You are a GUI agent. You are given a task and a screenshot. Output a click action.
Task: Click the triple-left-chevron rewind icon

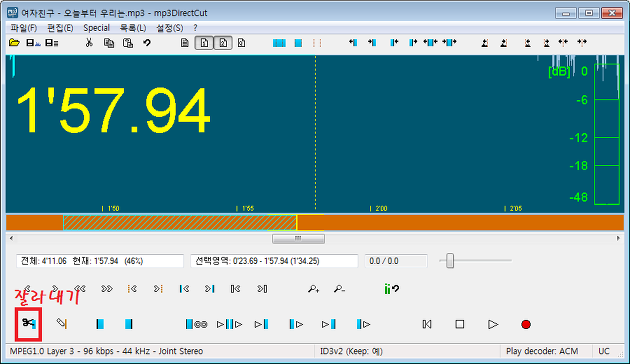point(80,288)
